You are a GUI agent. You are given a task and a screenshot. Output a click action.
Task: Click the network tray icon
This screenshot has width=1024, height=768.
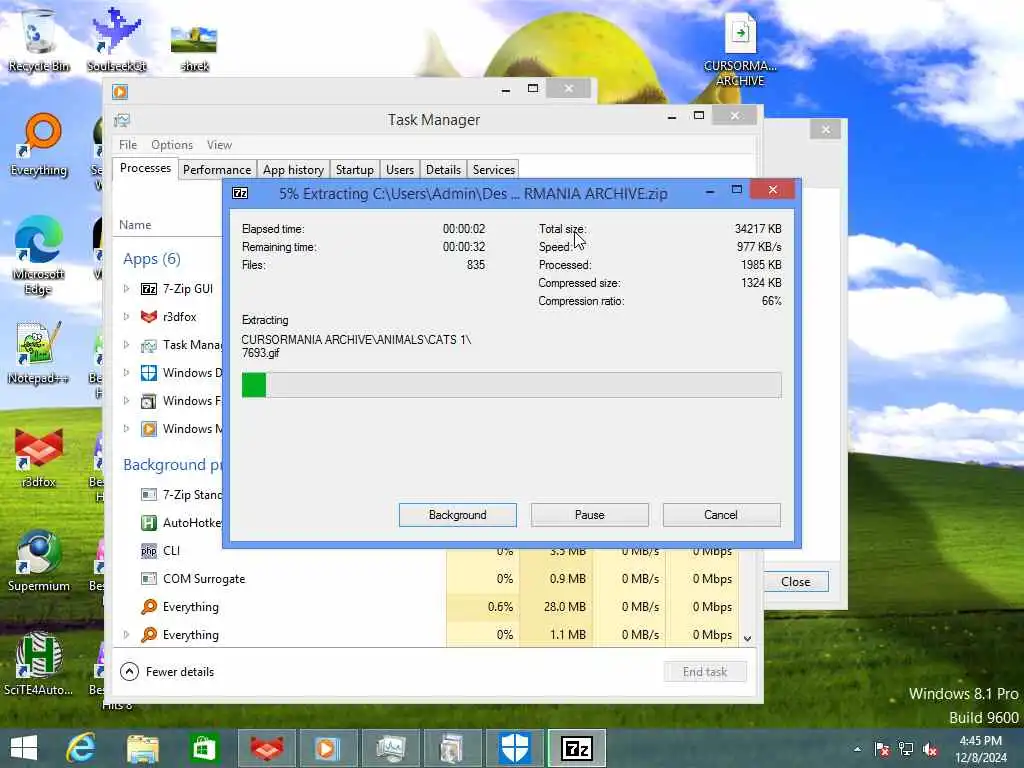[x=906, y=749]
